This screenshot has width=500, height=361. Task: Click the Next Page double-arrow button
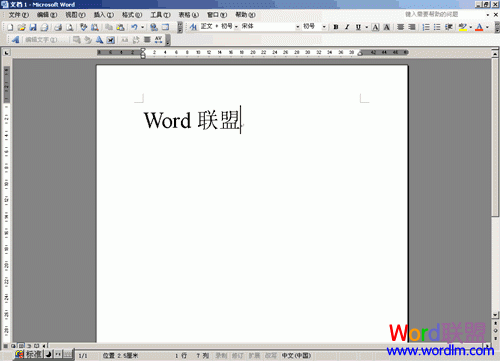(495, 338)
